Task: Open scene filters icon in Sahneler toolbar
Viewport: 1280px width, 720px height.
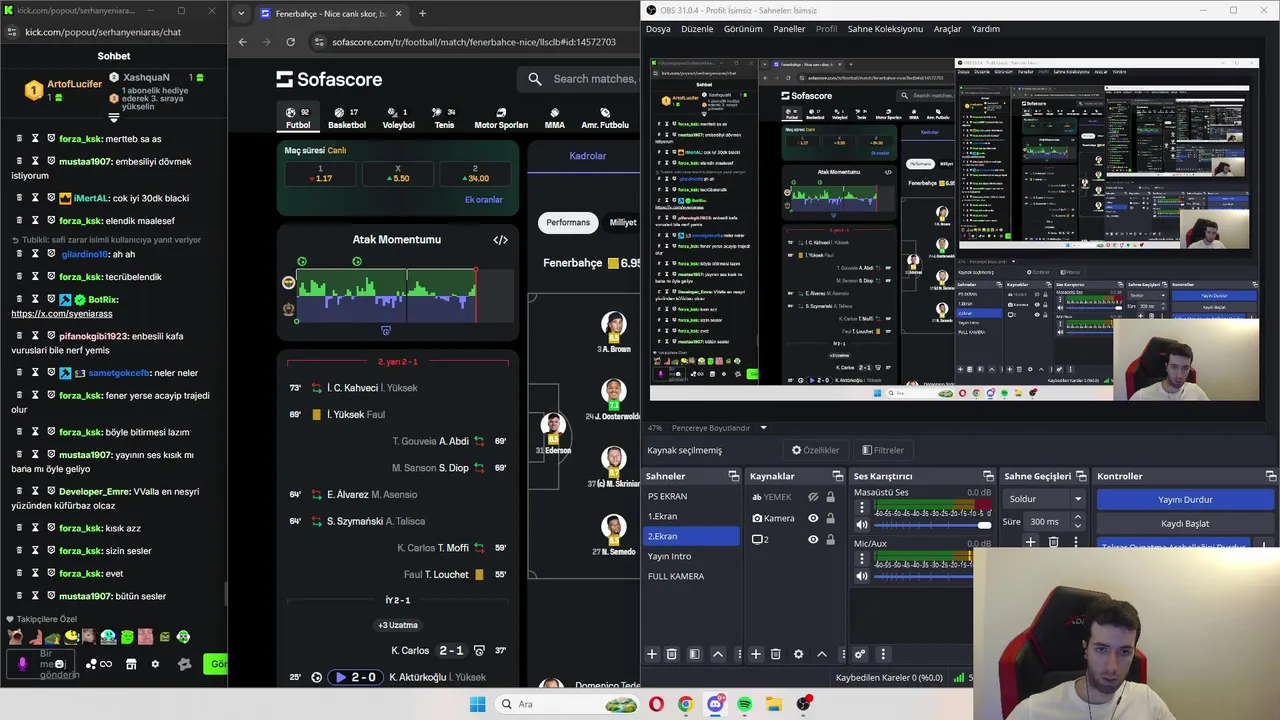Action: 695,654
